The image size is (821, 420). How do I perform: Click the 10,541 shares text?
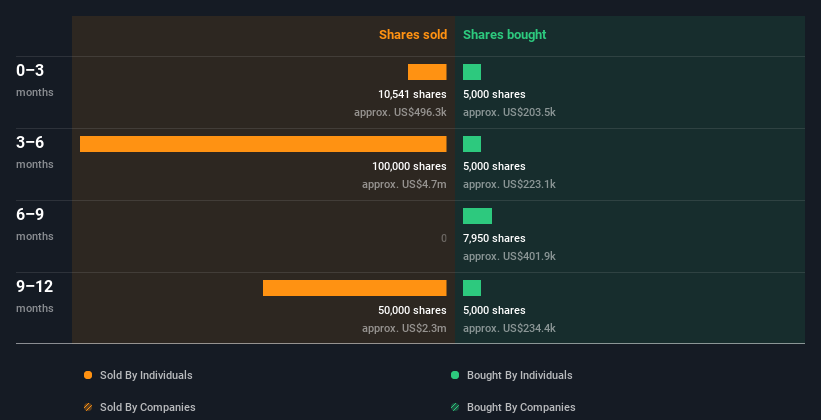412,94
